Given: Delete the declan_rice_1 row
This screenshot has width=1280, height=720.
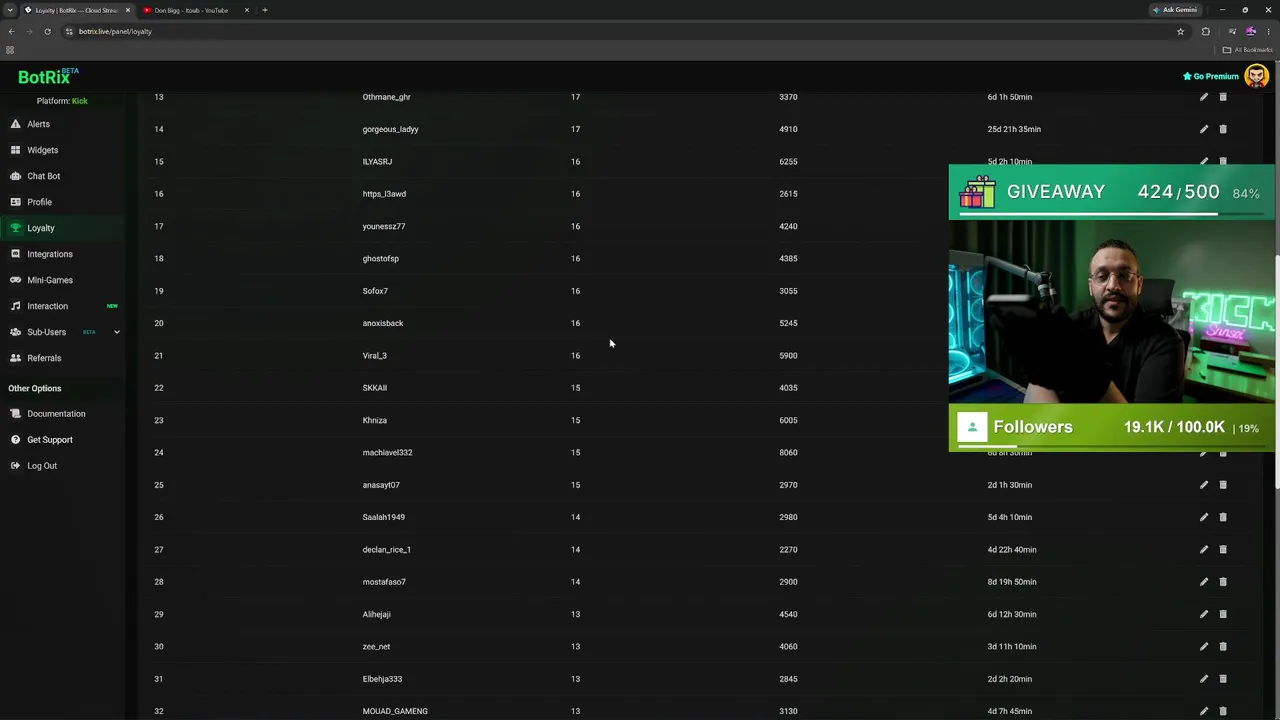Looking at the screenshot, I should click(1223, 549).
